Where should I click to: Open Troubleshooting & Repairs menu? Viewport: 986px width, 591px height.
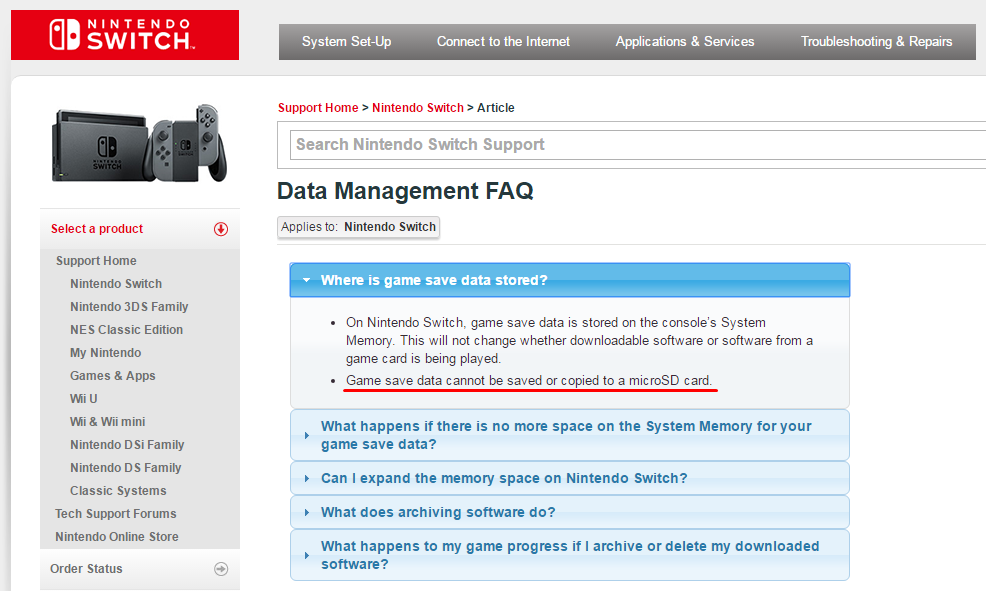(x=876, y=41)
